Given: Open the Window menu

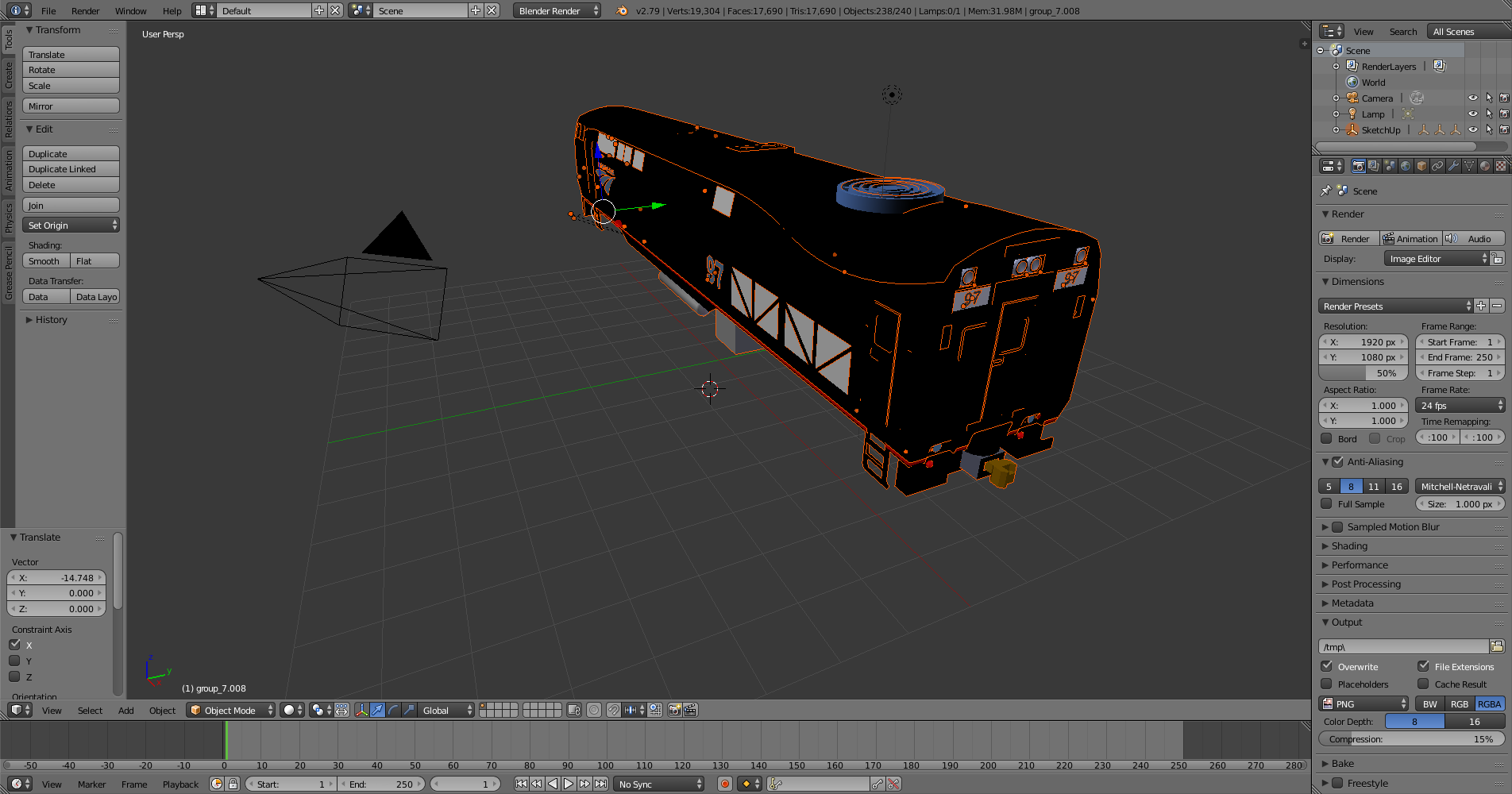Looking at the screenshot, I should pyautogui.click(x=131, y=11).
